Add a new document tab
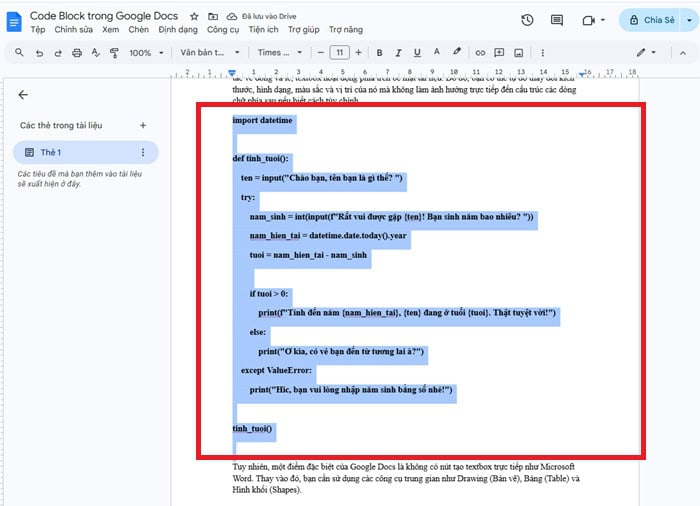Screen dimensions: 700x506 coord(143,125)
